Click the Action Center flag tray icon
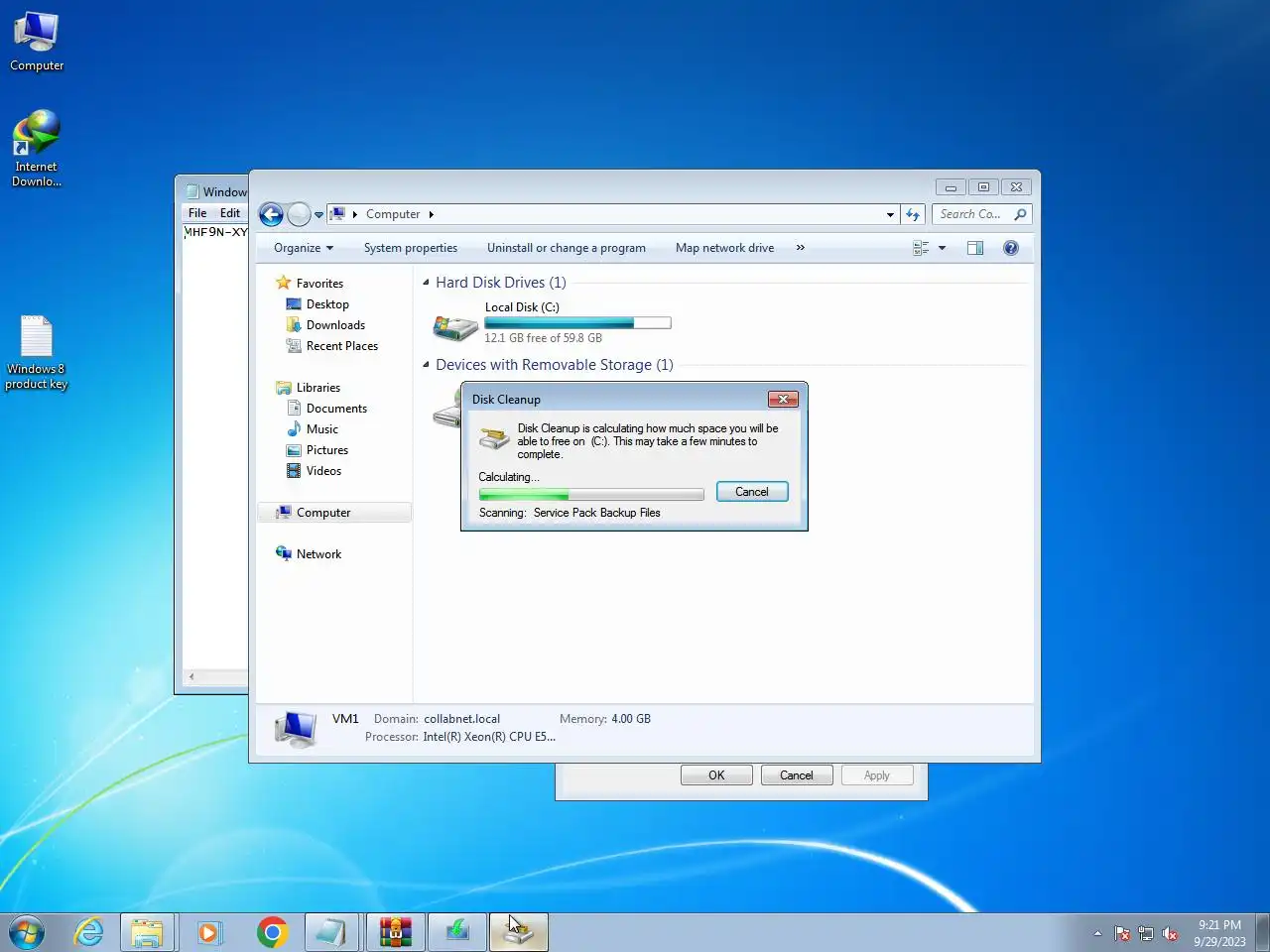Image resolution: width=1270 pixels, height=952 pixels. pyautogui.click(x=1122, y=933)
